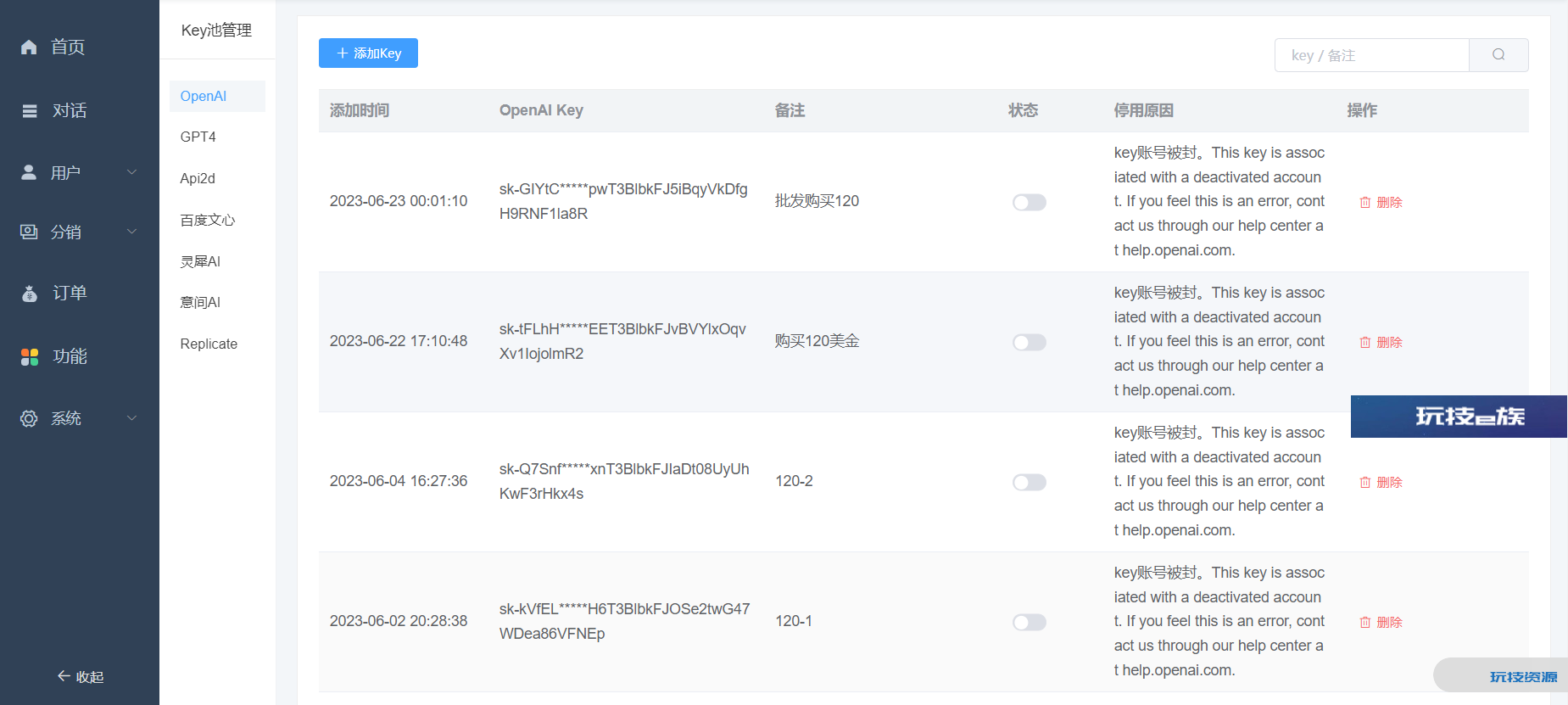The image size is (1568, 705).
Task: Click the 对话 list icon in sidebar
Action: (30, 110)
